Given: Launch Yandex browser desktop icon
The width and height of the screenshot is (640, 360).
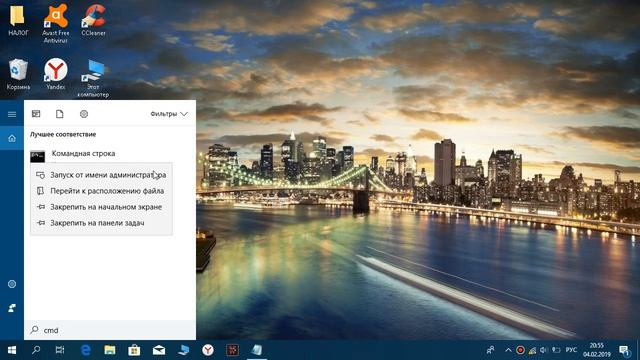Looking at the screenshot, I should click(x=56, y=74).
